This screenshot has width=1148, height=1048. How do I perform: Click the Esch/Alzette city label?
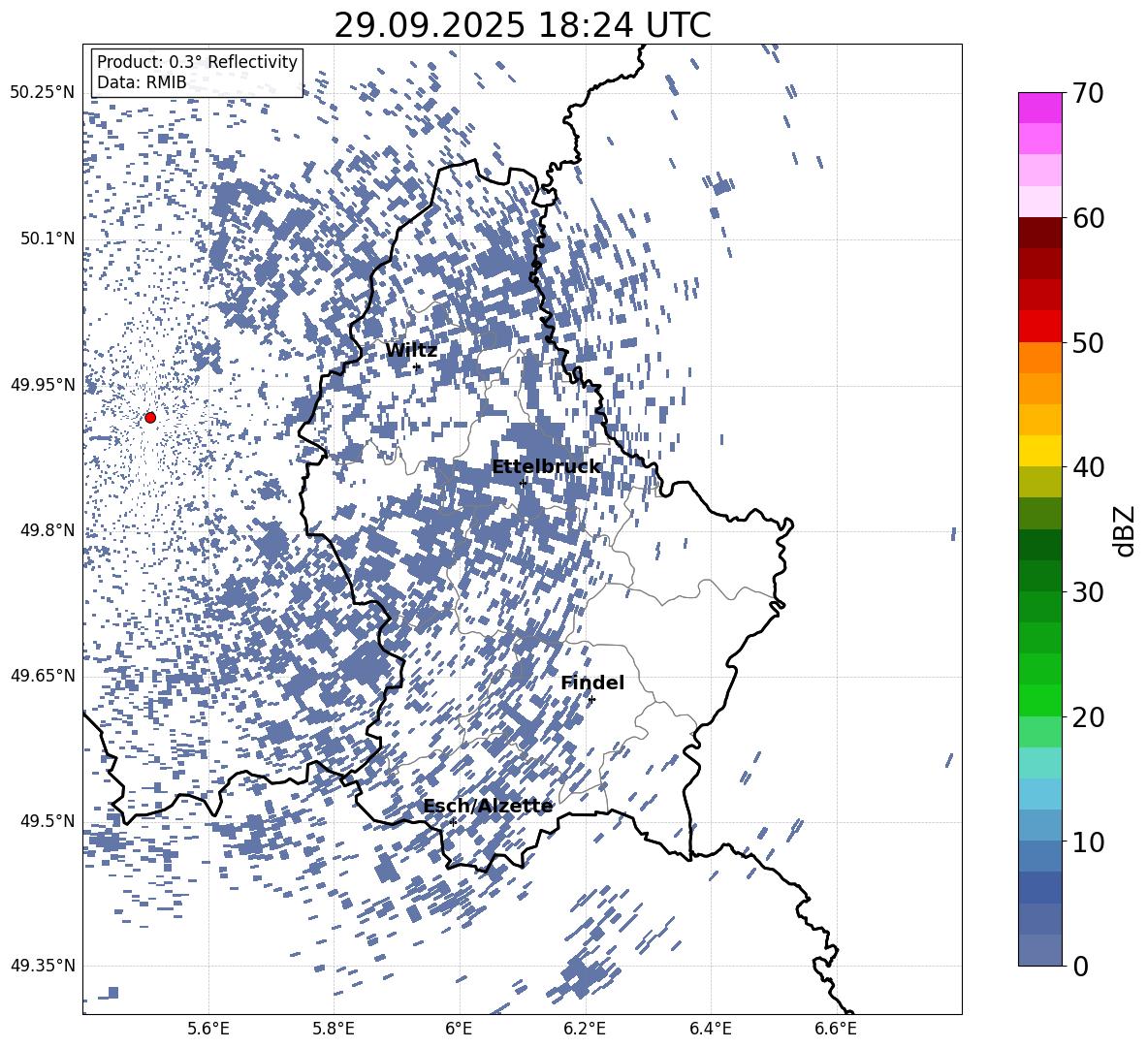pyautogui.click(x=488, y=807)
